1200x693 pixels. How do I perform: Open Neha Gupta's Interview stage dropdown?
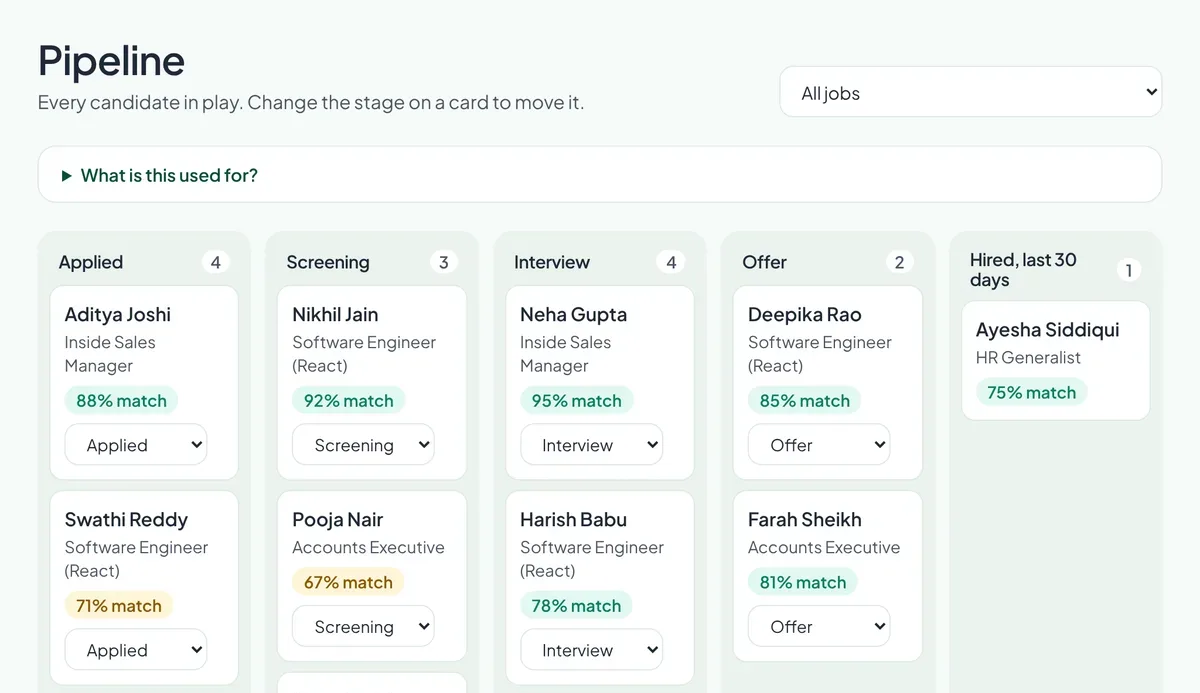591,445
